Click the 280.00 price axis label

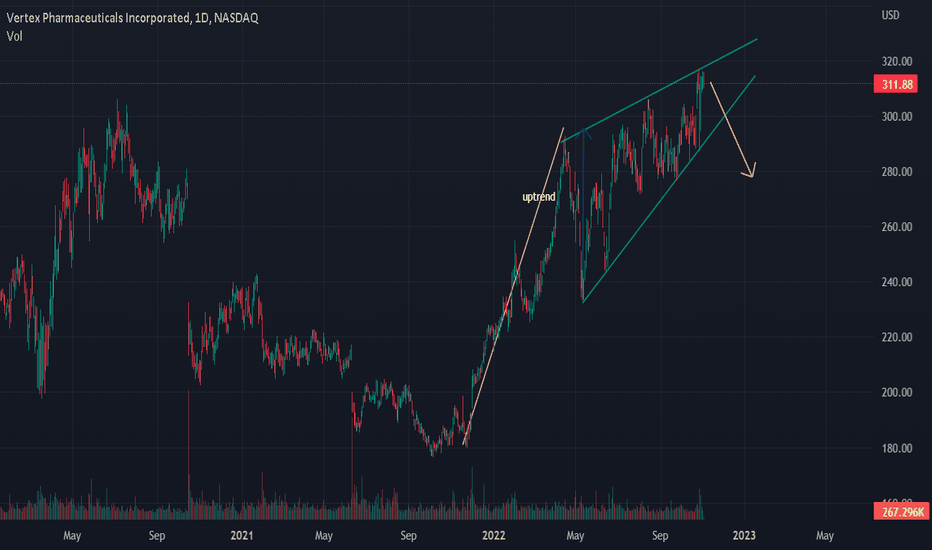(897, 172)
